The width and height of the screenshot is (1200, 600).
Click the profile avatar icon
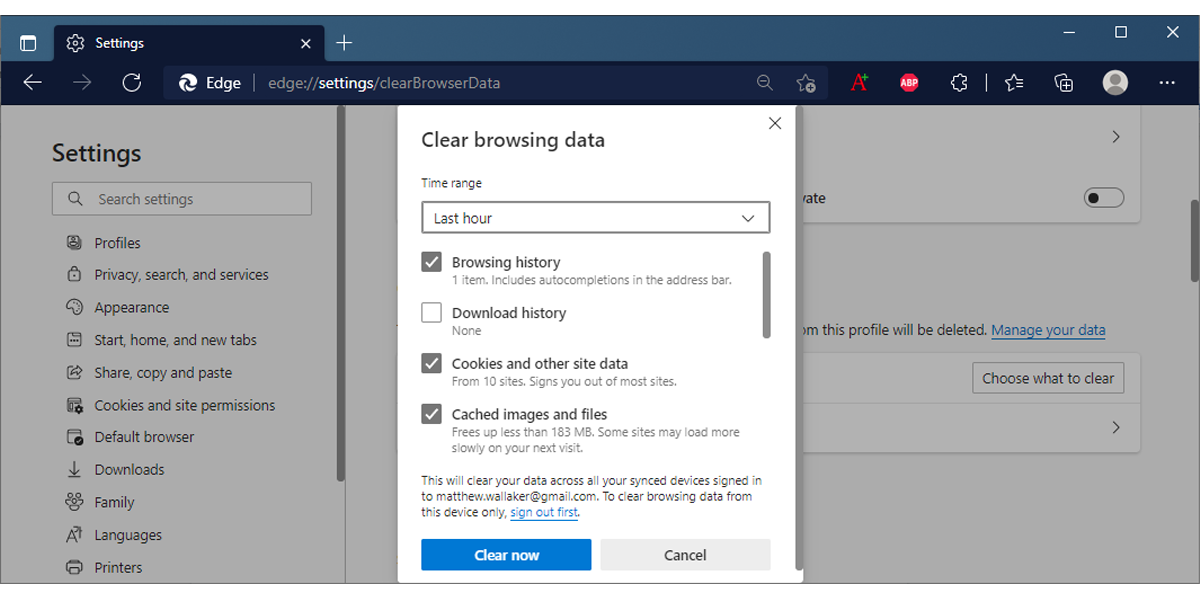tap(1114, 83)
